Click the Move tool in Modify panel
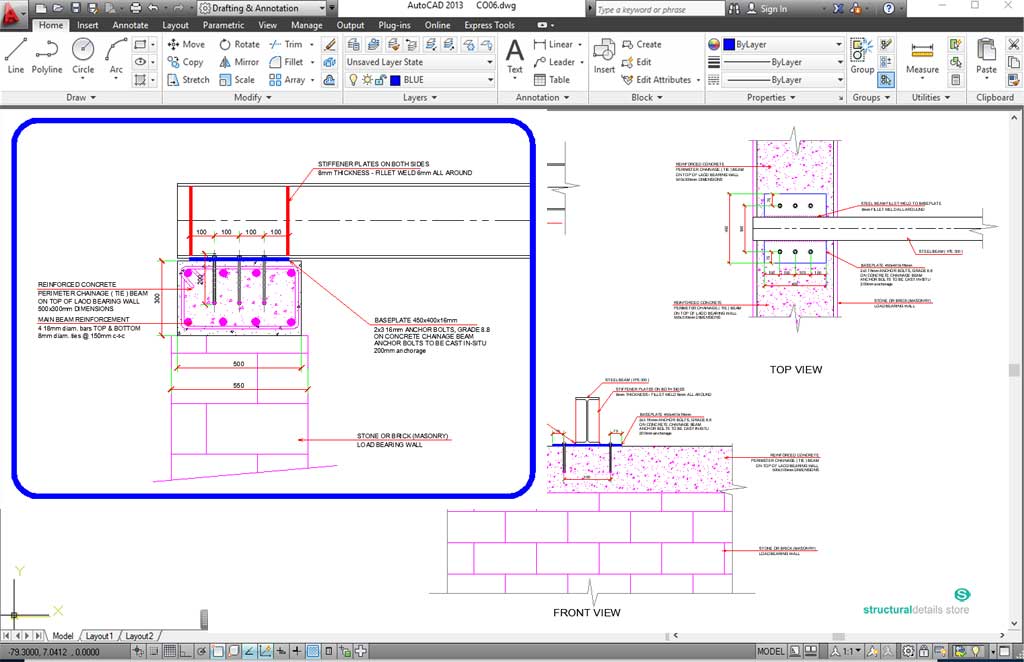Image resolution: width=1024 pixels, height=662 pixels. tap(186, 44)
